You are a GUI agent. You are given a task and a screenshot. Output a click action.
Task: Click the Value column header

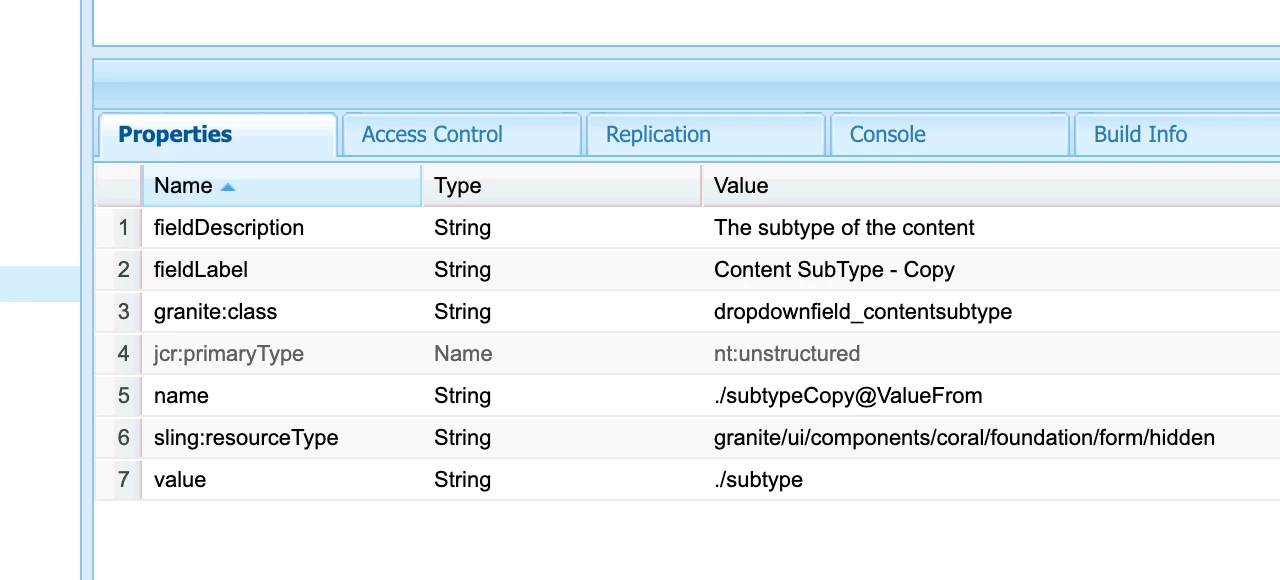point(741,186)
